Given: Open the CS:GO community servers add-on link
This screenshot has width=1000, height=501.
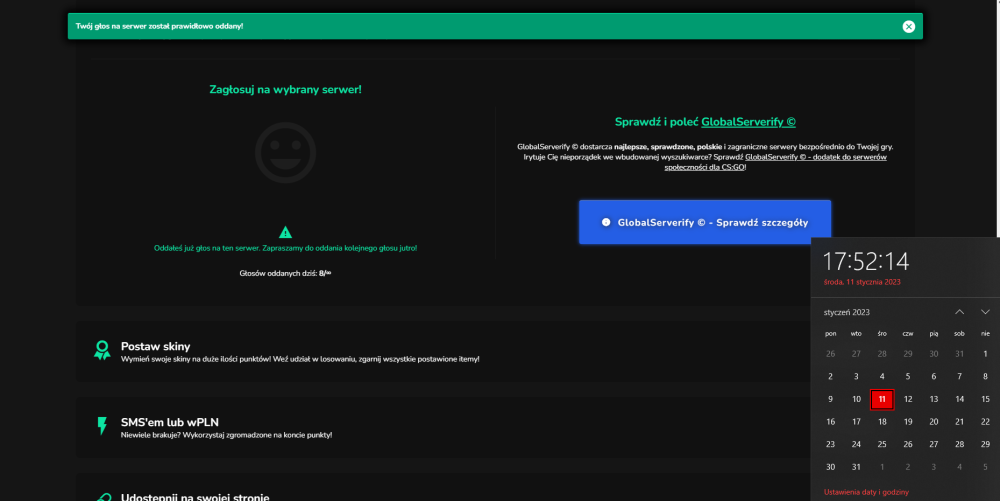Looking at the screenshot, I should coord(775,162).
